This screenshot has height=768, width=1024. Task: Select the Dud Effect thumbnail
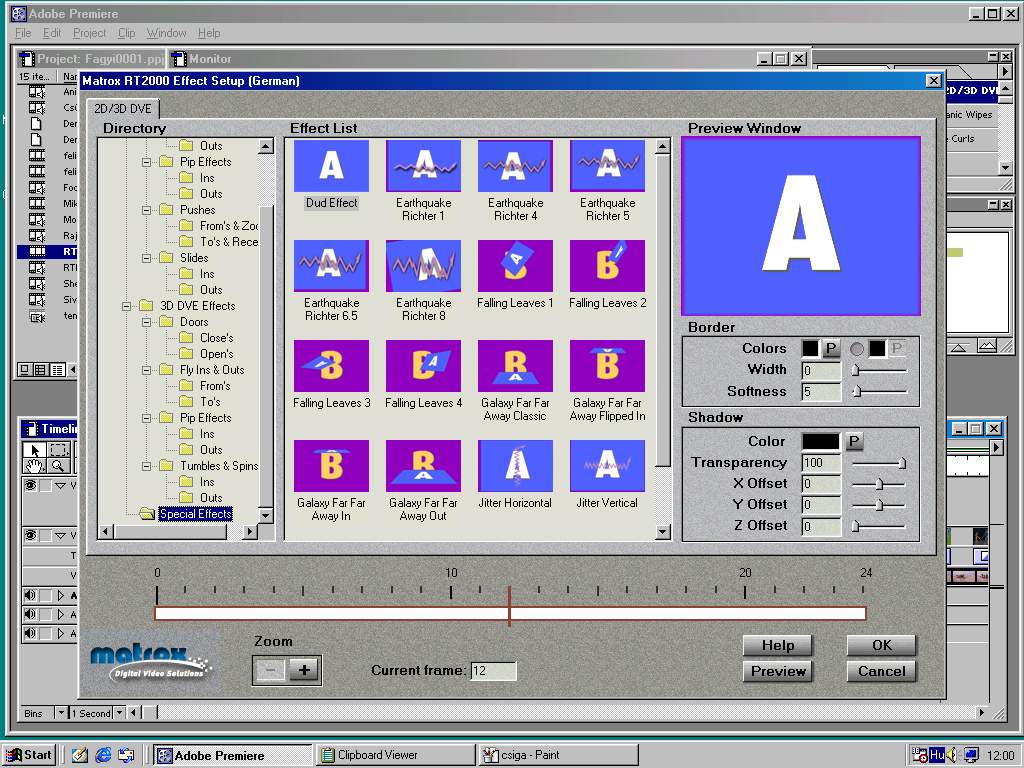tap(331, 166)
